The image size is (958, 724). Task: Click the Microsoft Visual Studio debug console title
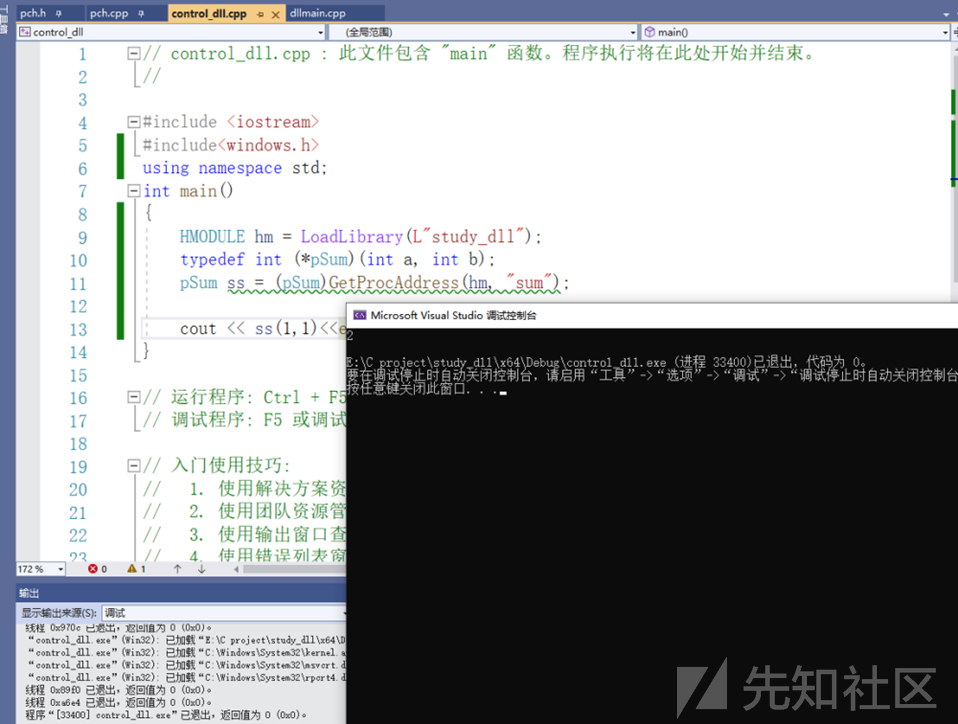[453, 315]
